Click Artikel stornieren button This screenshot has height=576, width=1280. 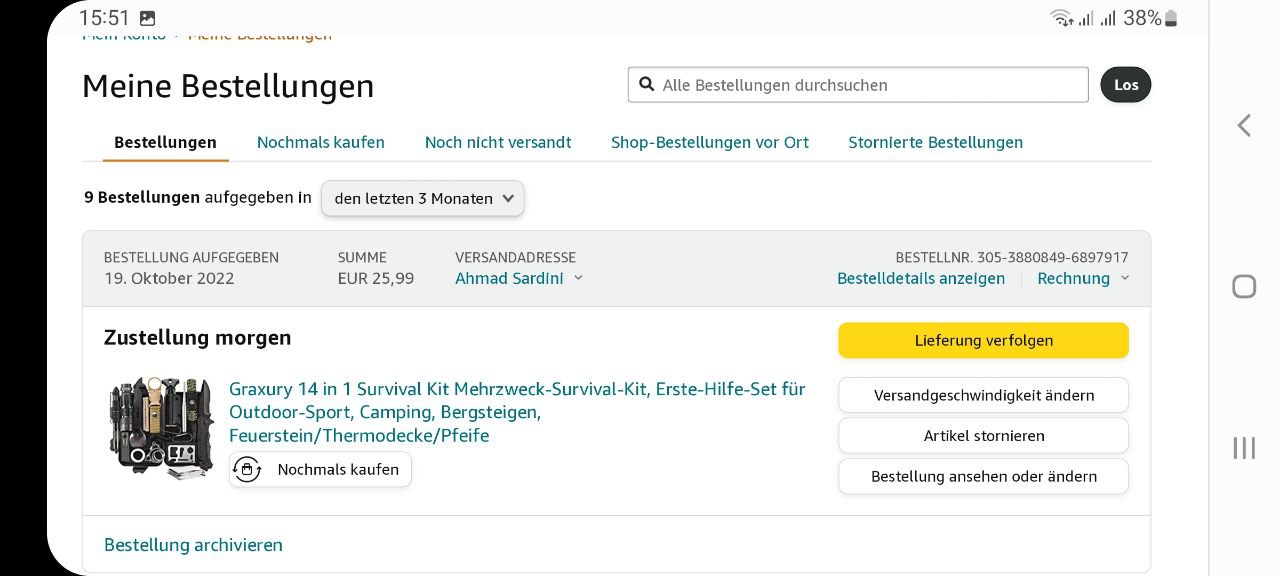point(983,436)
